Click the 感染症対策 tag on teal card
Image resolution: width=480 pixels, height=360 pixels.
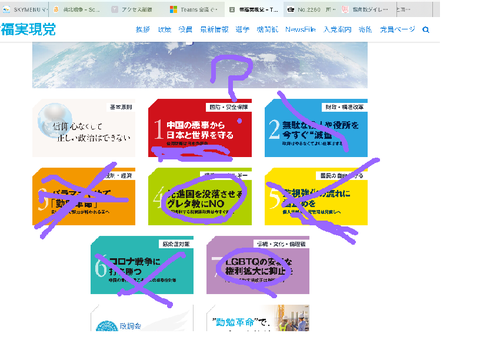tap(176, 244)
